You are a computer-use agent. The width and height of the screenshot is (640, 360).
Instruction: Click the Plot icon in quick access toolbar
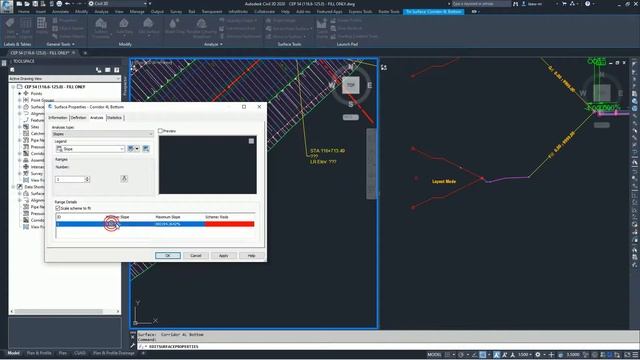coord(59,4)
